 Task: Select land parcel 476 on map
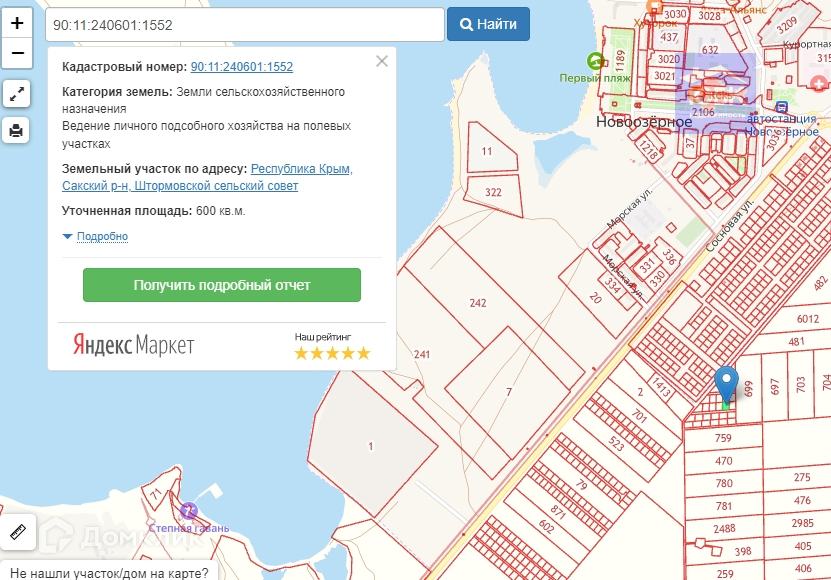[x=802, y=500]
